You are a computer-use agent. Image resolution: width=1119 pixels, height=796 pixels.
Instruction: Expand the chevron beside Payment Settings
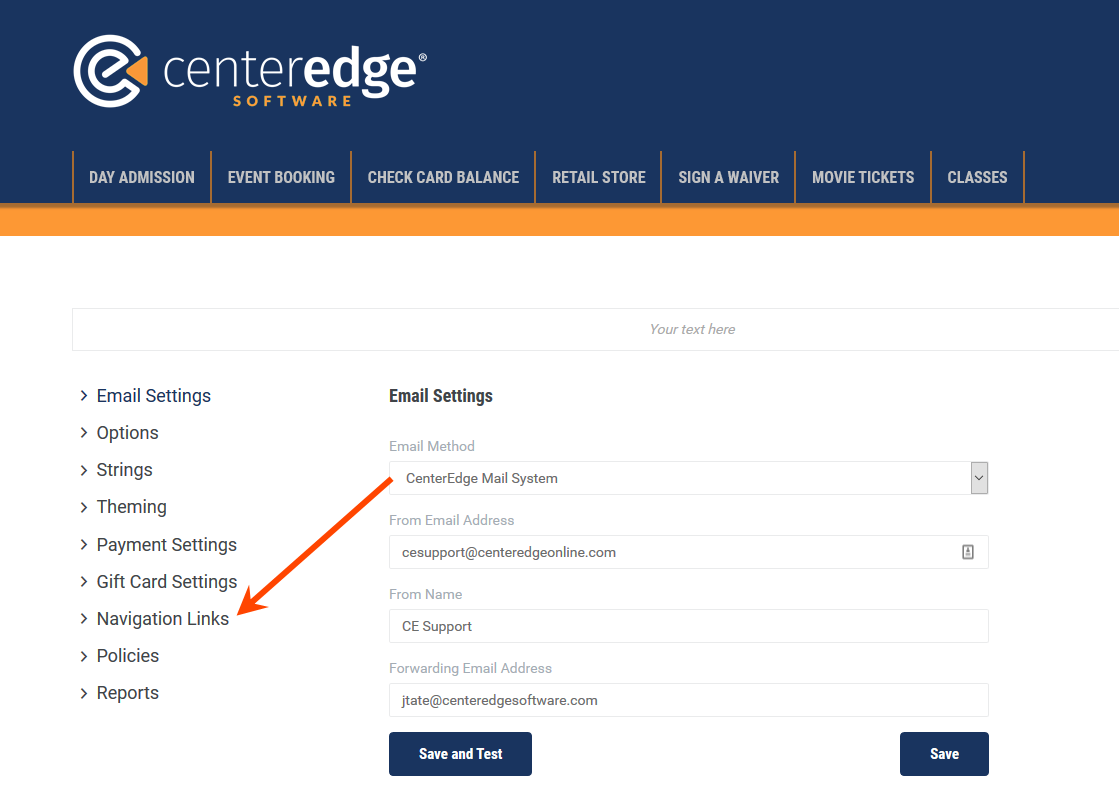click(83, 545)
